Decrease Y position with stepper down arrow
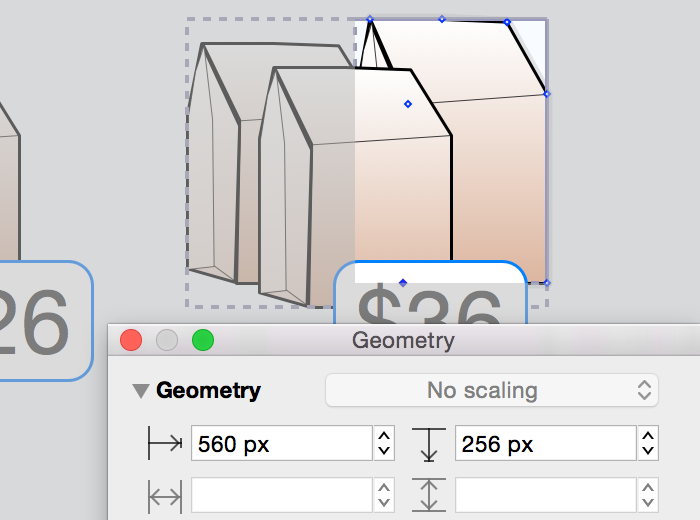700x520 pixels. coord(648,451)
